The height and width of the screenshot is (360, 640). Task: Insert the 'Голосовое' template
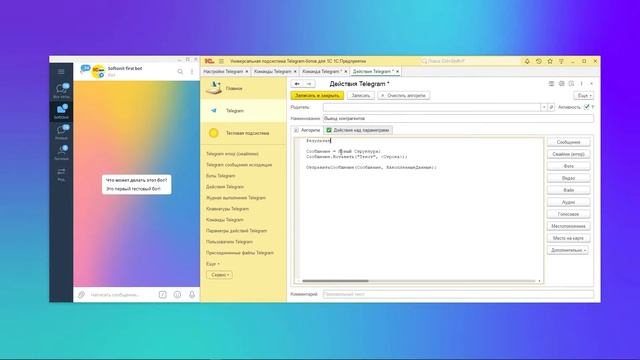568,214
